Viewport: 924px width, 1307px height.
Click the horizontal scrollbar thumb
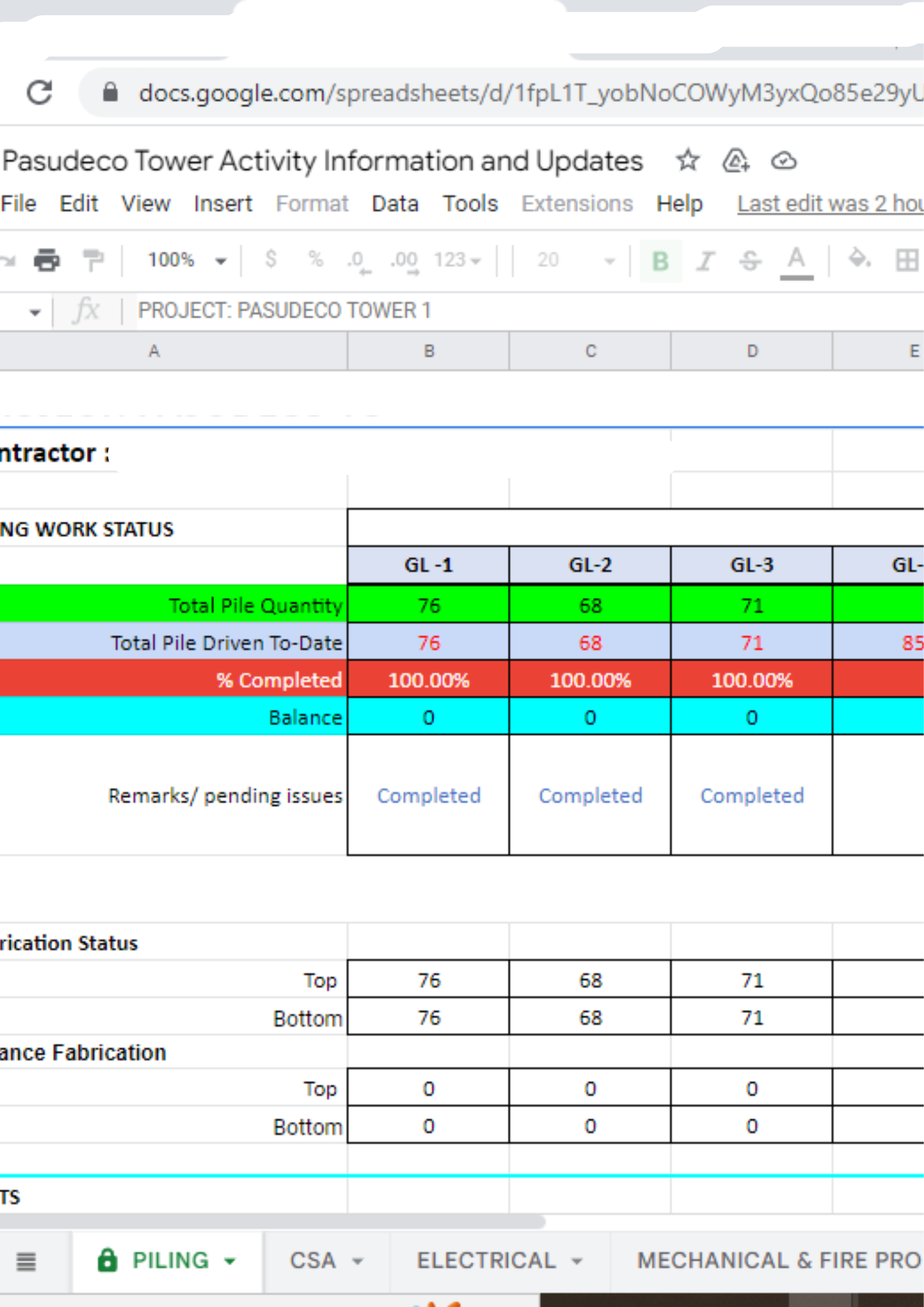pos(272,1221)
